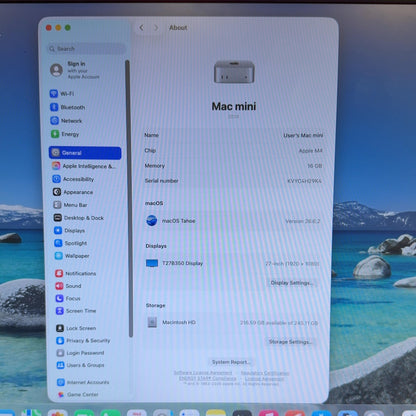Select Privacy & Security in sidebar
The width and height of the screenshot is (416, 416).
(x=83, y=340)
